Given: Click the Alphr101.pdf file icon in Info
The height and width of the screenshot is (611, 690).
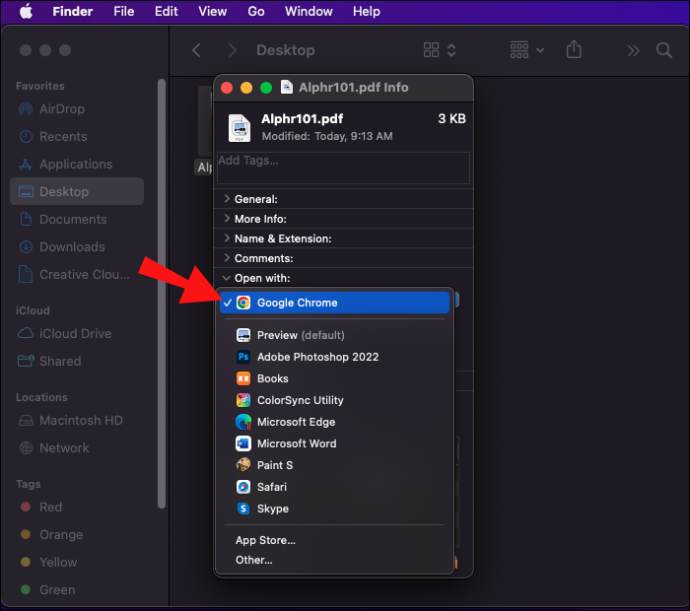Looking at the screenshot, I should click(x=239, y=128).
